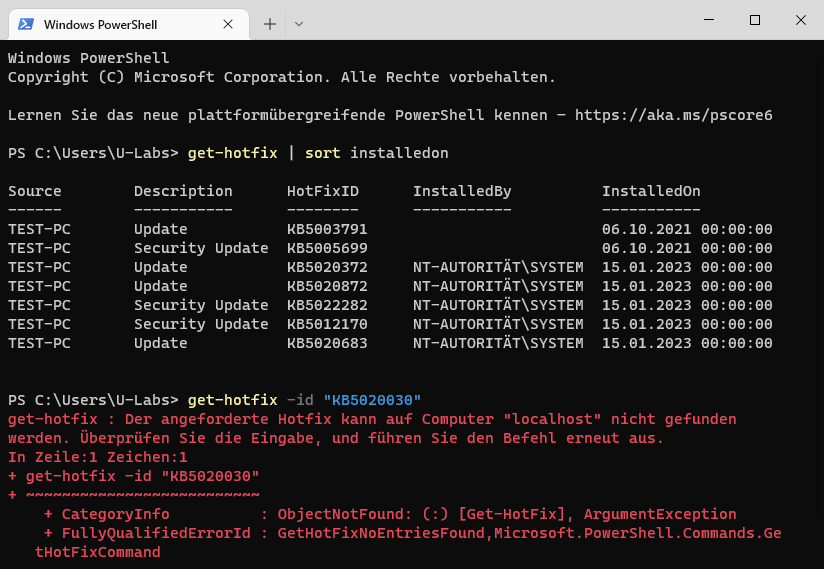Click InstalledOn date in the KB5003791 row
Image resolution: width=824 pixels, height=569 pixels.
click(687, 229)
